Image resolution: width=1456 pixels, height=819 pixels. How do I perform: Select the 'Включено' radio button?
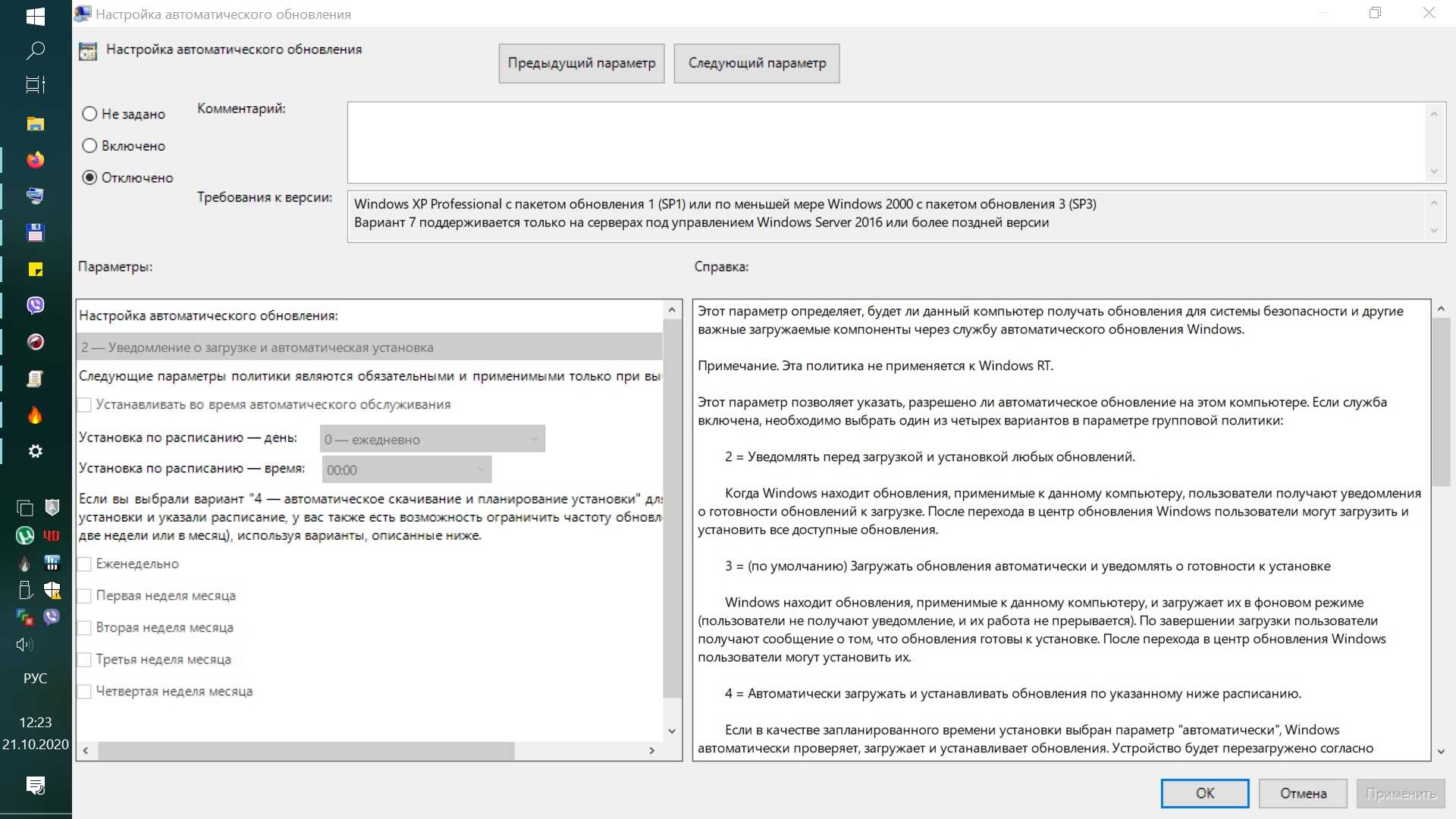tap(89, 146)
